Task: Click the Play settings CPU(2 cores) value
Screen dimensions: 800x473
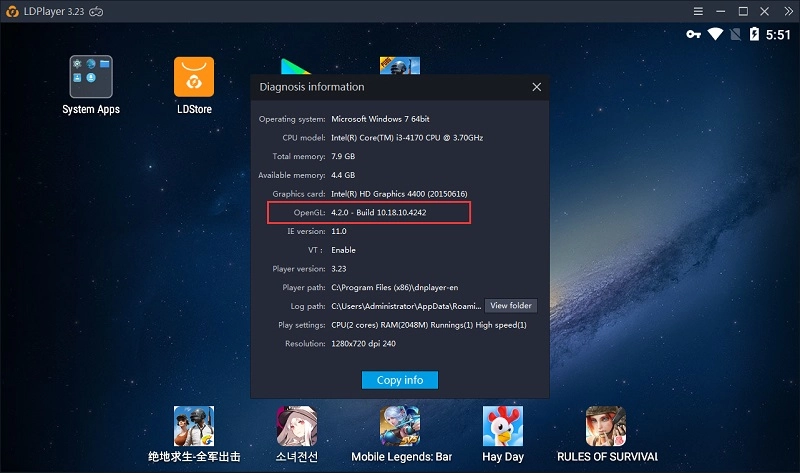Action: 429,325
